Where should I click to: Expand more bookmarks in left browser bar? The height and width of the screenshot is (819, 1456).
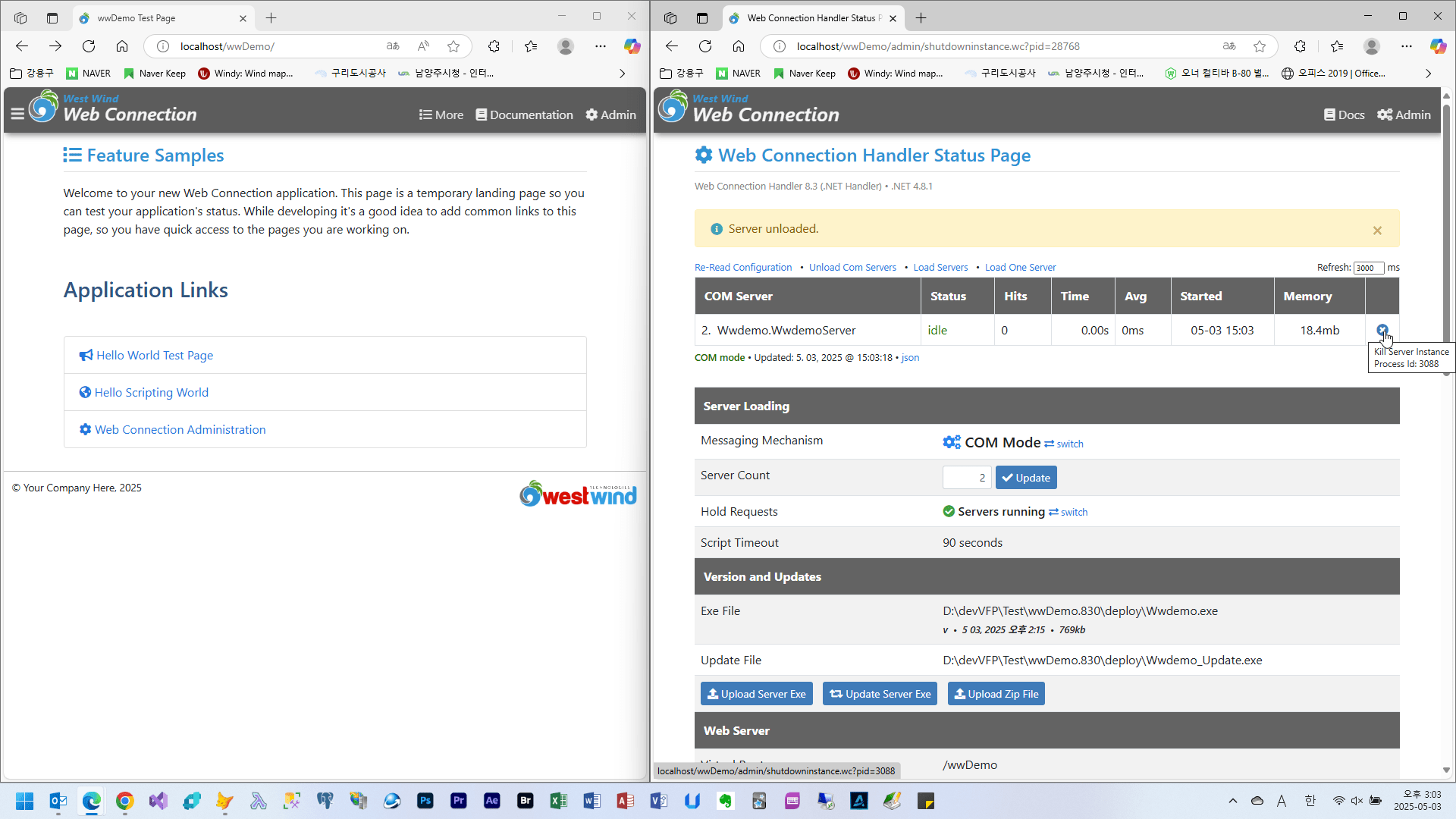(x=623, y=74)
